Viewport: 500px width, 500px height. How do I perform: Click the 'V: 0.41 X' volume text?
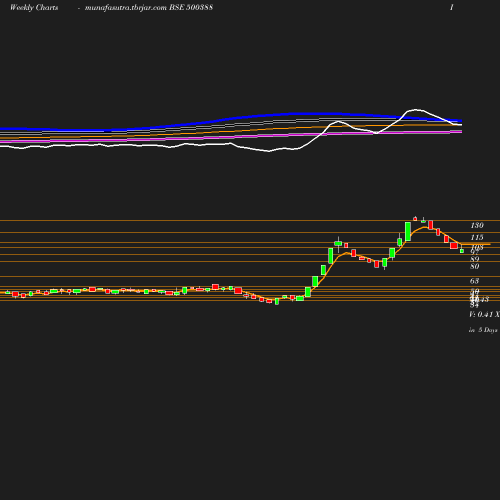coord(484,314)
